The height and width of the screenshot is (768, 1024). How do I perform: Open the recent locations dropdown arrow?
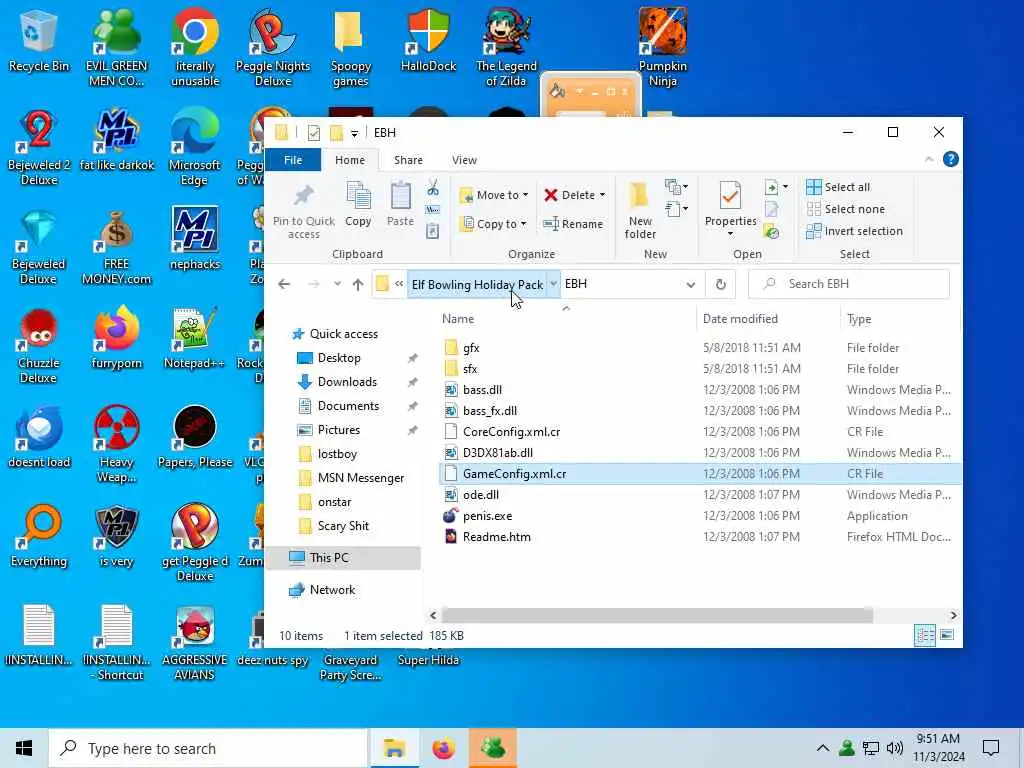[x=337, y=284]
